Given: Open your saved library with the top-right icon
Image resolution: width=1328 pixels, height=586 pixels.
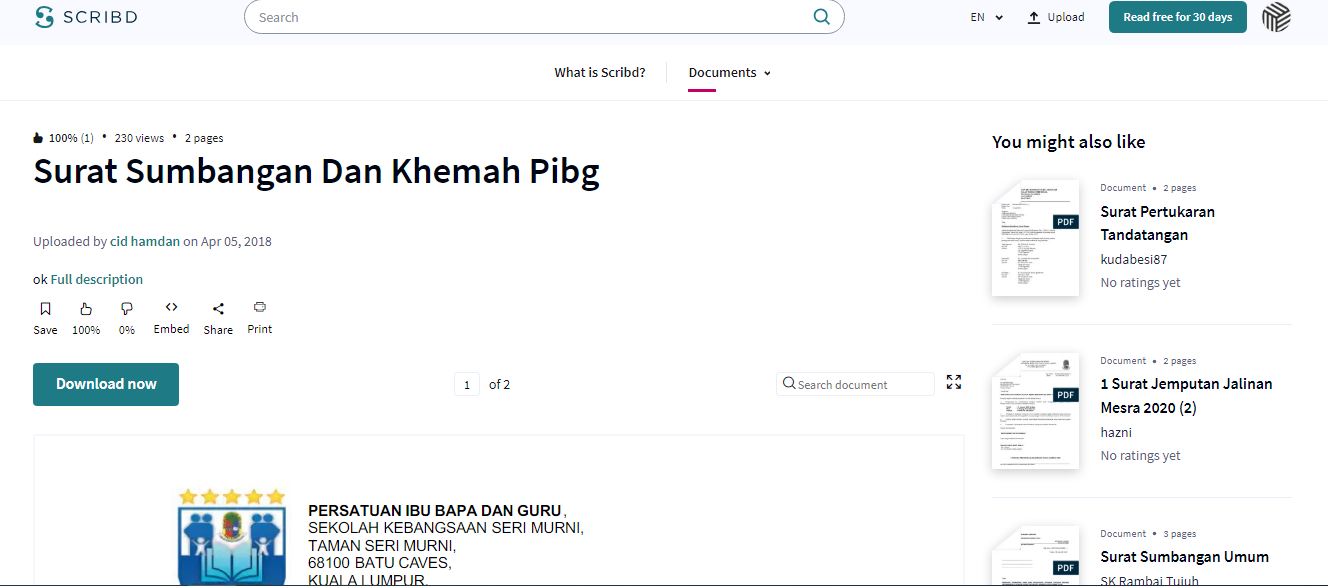Looking at the screenshot, I should [x=1276, y=17].
